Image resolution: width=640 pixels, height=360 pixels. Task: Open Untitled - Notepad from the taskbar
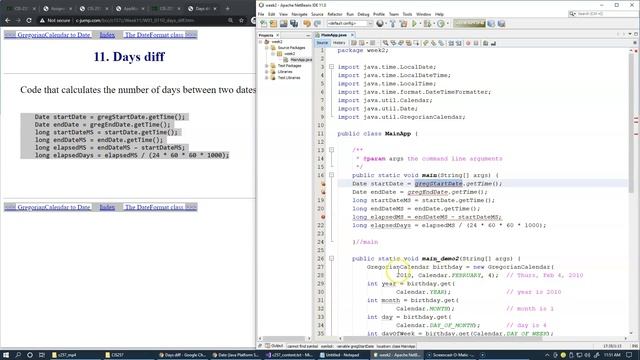[343, 355]
